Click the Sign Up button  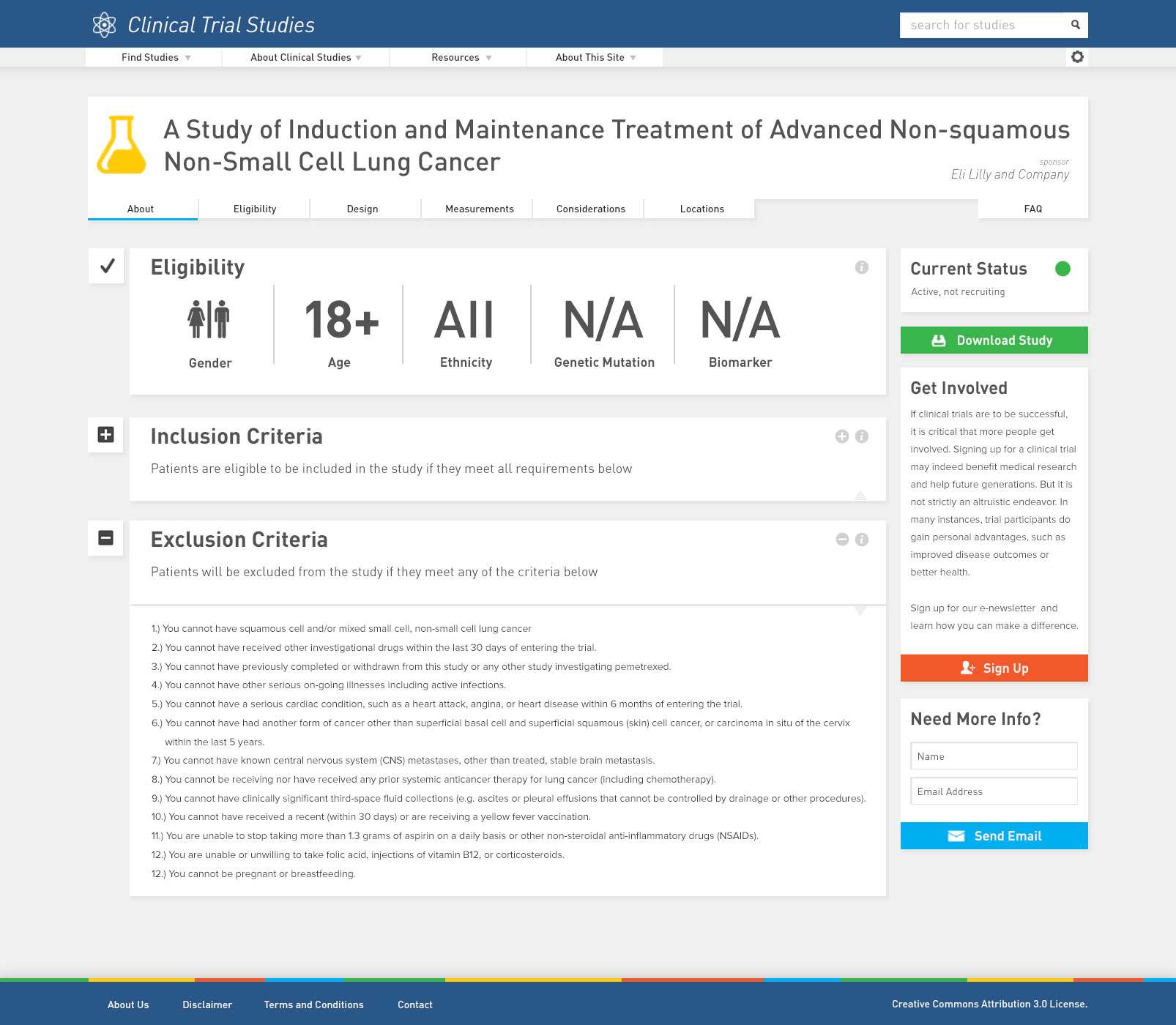click(994, 668)
